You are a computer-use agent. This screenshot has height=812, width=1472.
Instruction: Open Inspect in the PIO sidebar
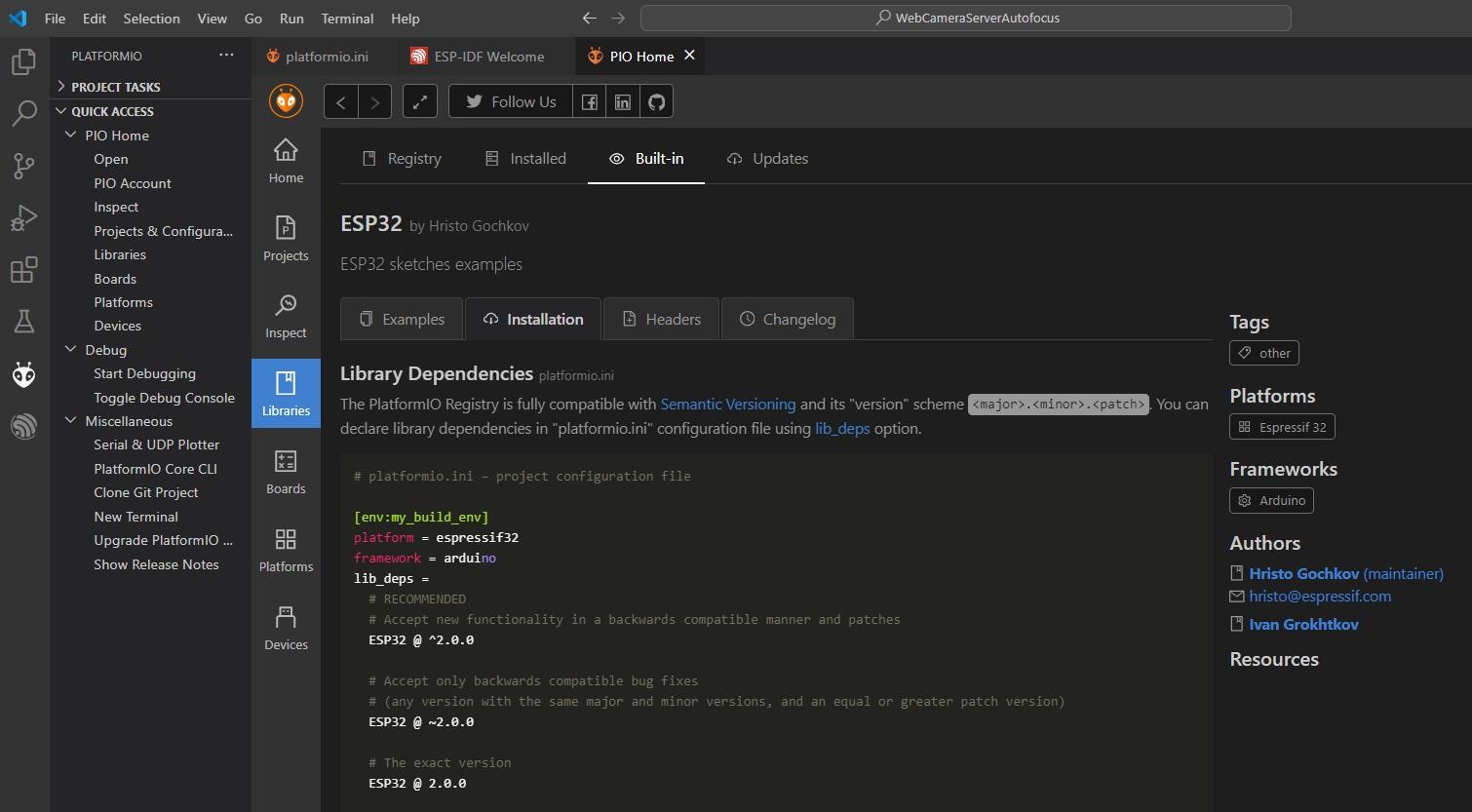point(286,317)
